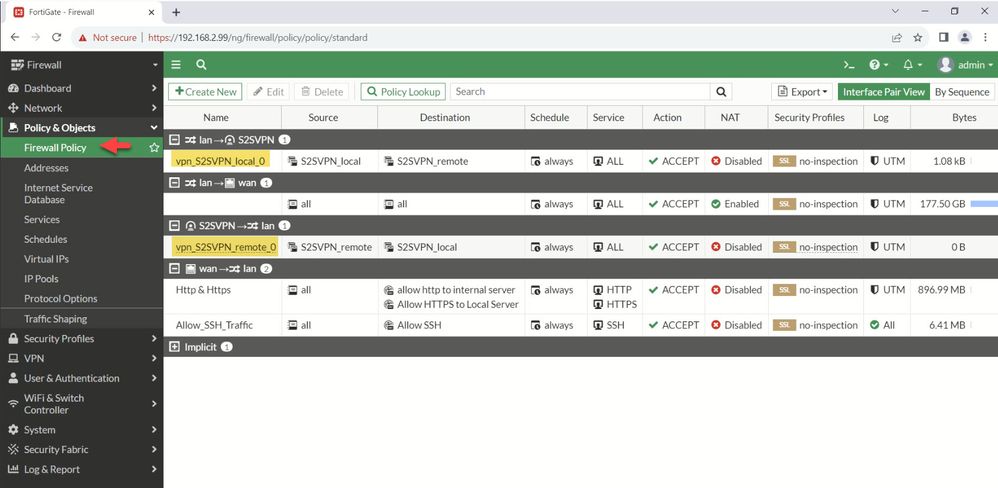Click the browser back arrow

point(15,38)
